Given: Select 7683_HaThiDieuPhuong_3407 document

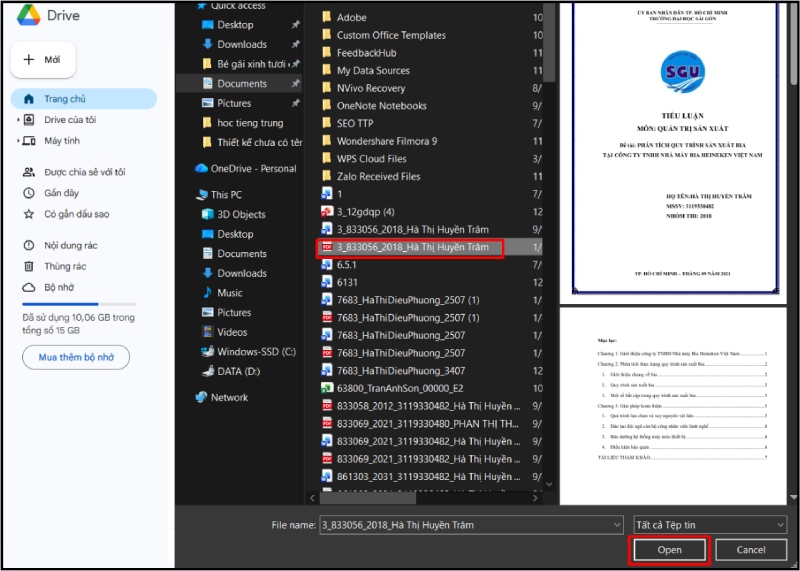Looking at the screenshot, I should 401,370.
